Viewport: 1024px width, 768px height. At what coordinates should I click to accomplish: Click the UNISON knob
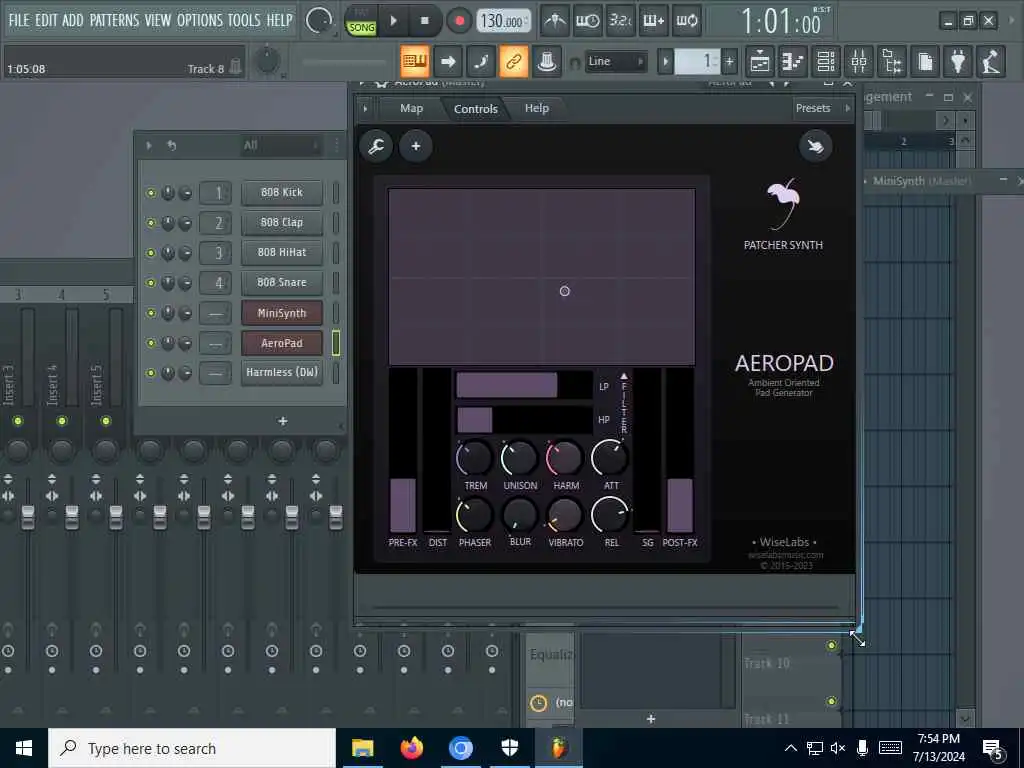(519, 458)
